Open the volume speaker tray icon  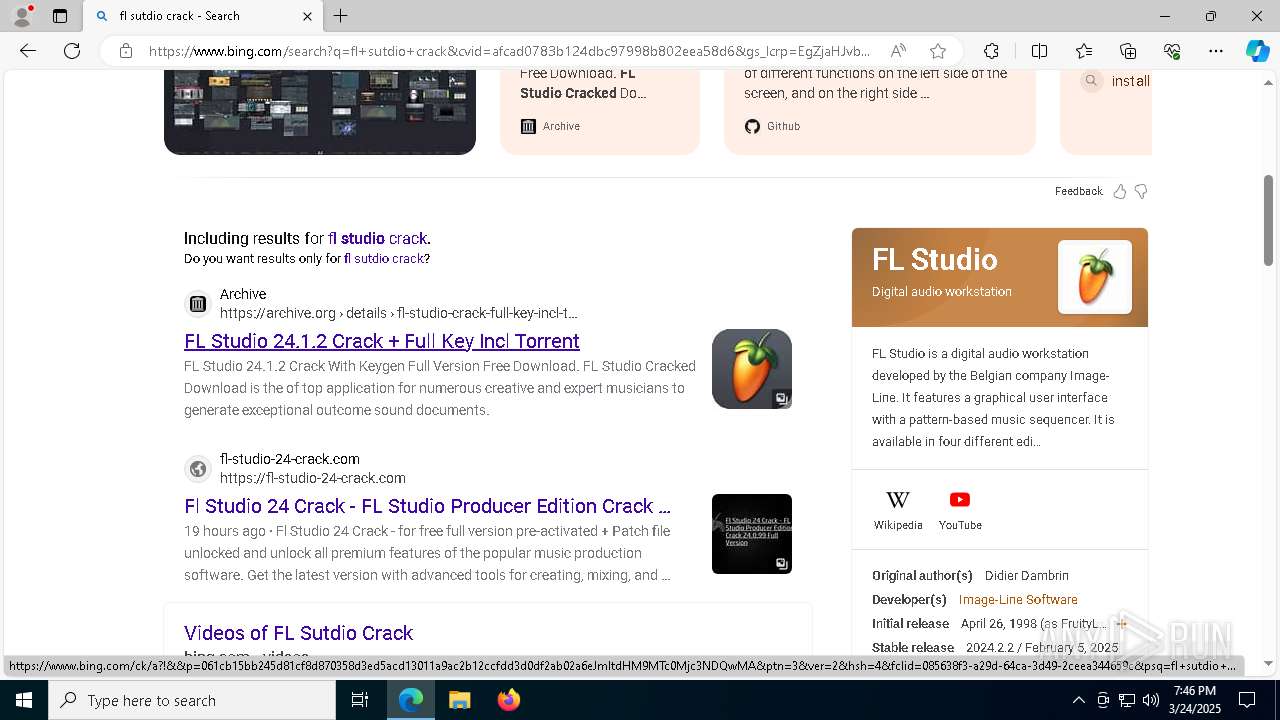coord(1151,700)
